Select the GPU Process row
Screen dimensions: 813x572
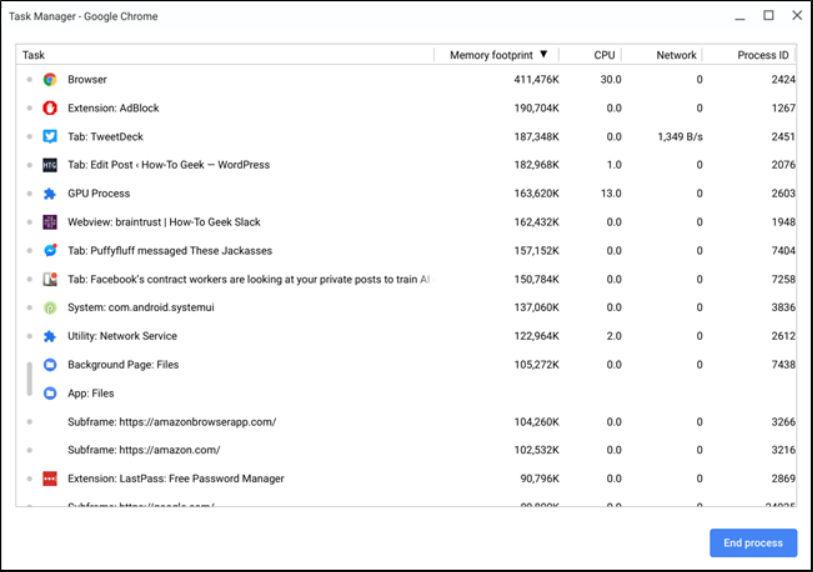(406, 193)
